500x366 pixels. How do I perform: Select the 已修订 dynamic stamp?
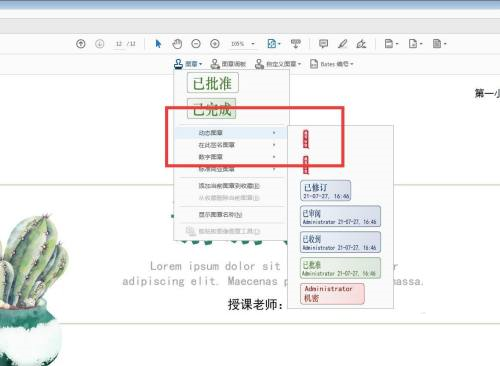tap(325, 190)
